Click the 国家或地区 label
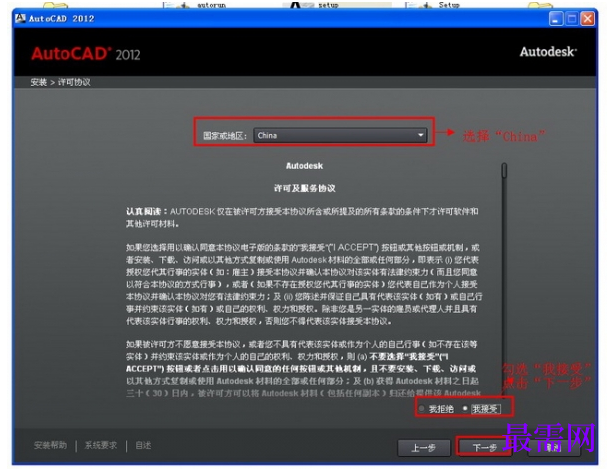This screenshot has height=469, width=614. point(225,136)
